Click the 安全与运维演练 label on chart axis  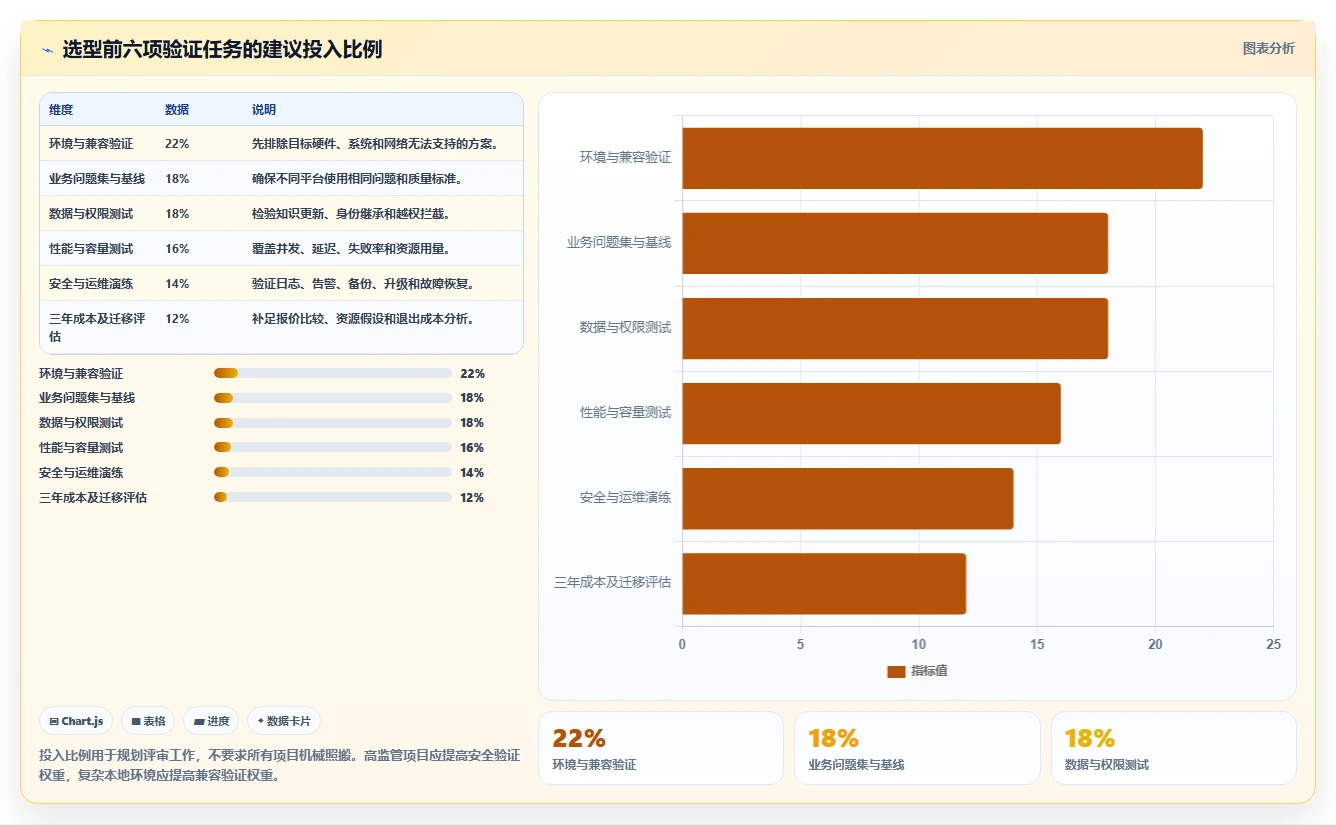pos(625,497)
